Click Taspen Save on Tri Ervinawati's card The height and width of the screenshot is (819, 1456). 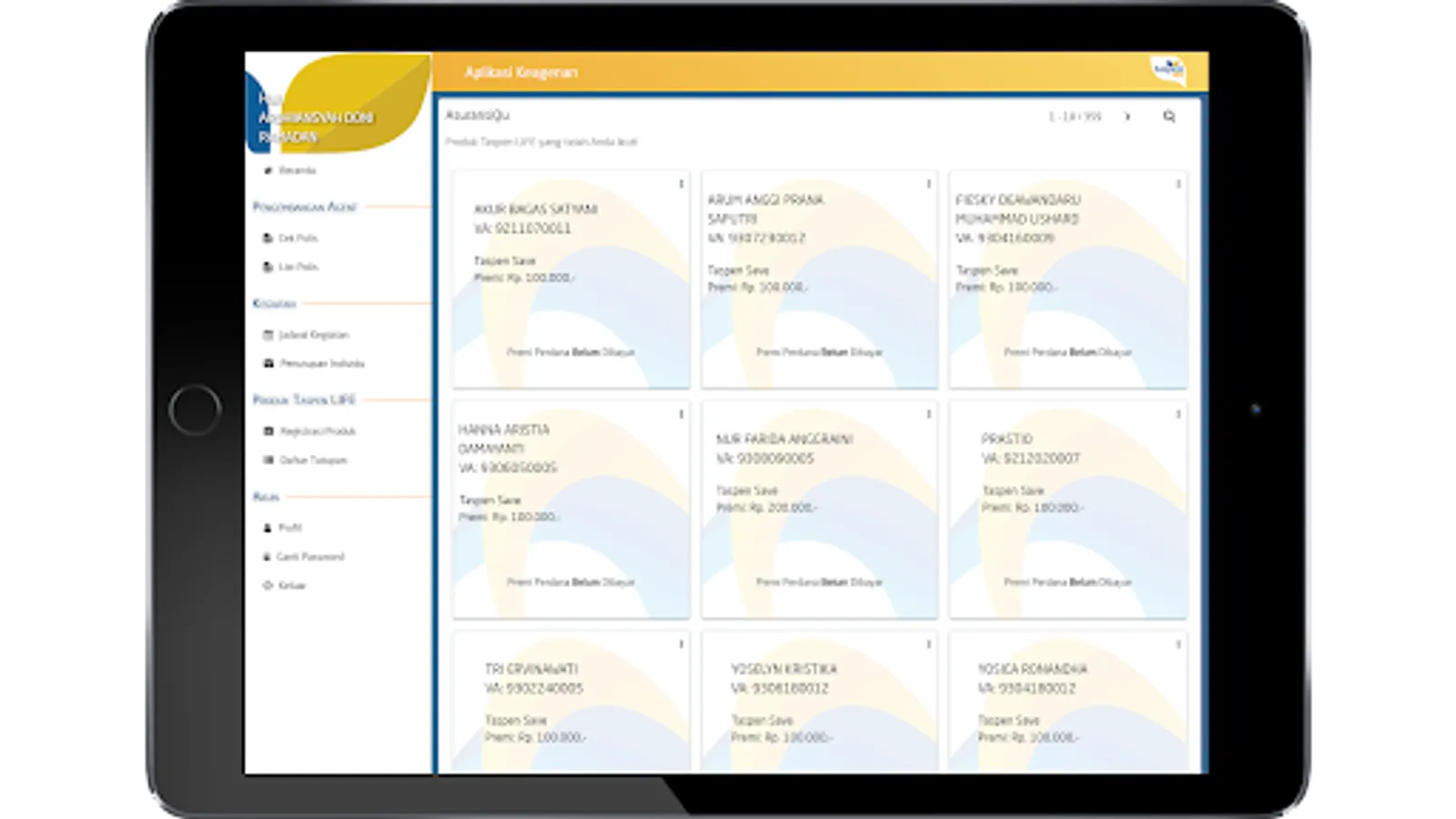click(515, 720)
